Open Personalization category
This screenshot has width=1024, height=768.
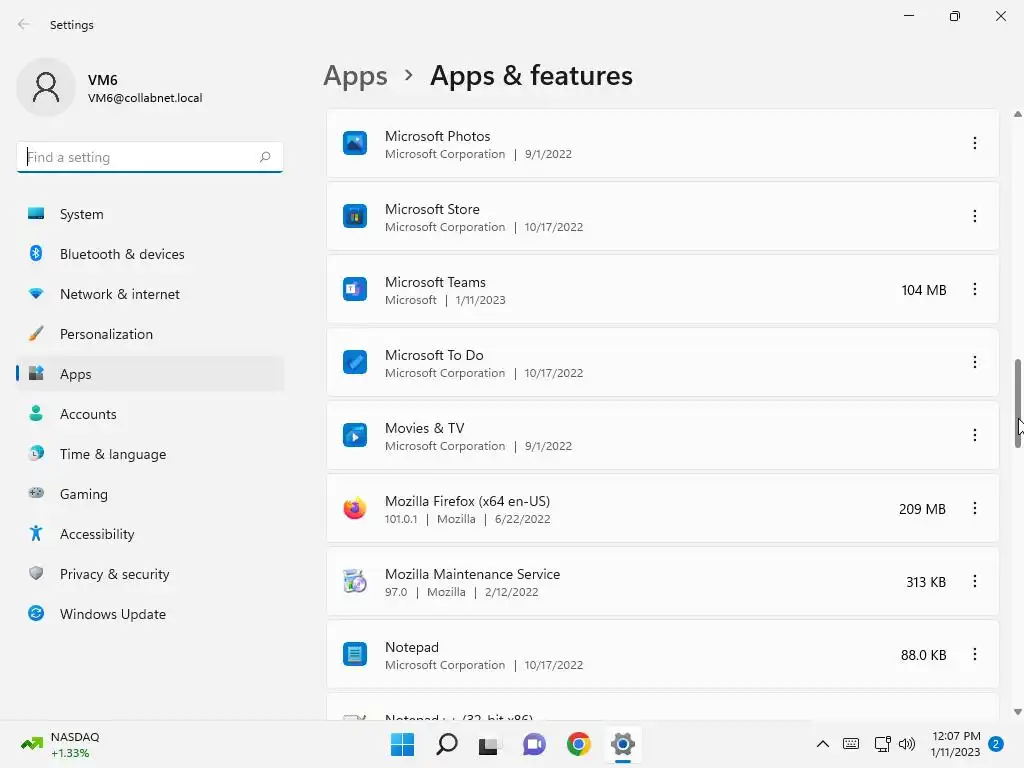(150, 334)
